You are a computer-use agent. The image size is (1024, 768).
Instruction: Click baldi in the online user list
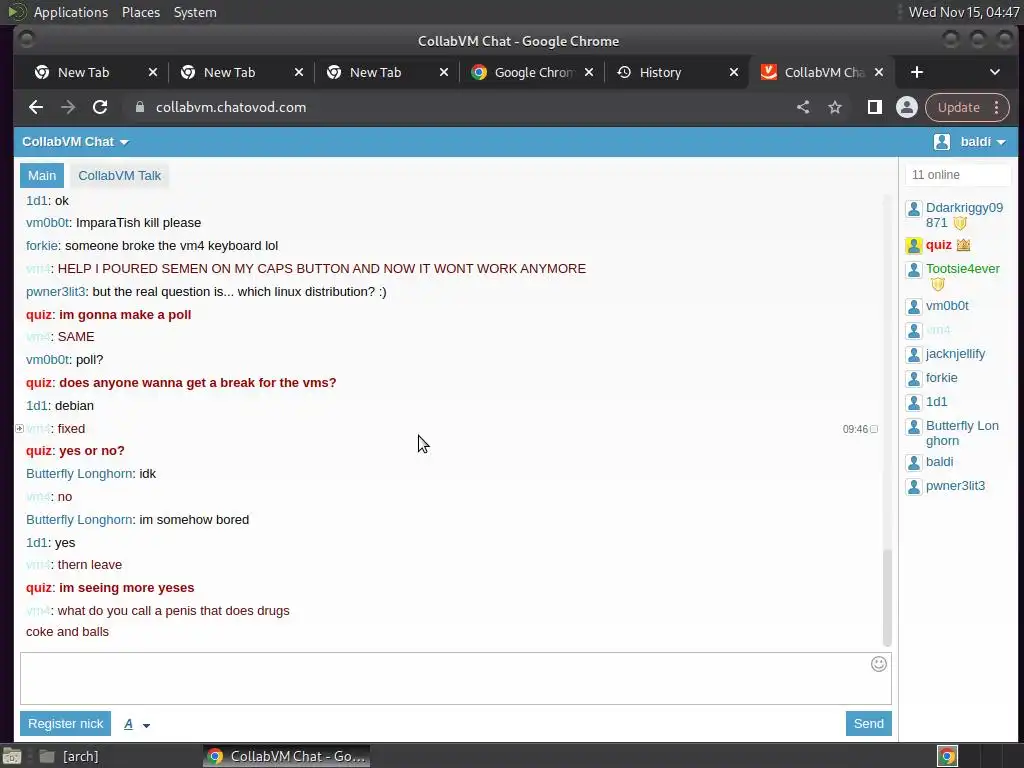(x=939, y=462)
